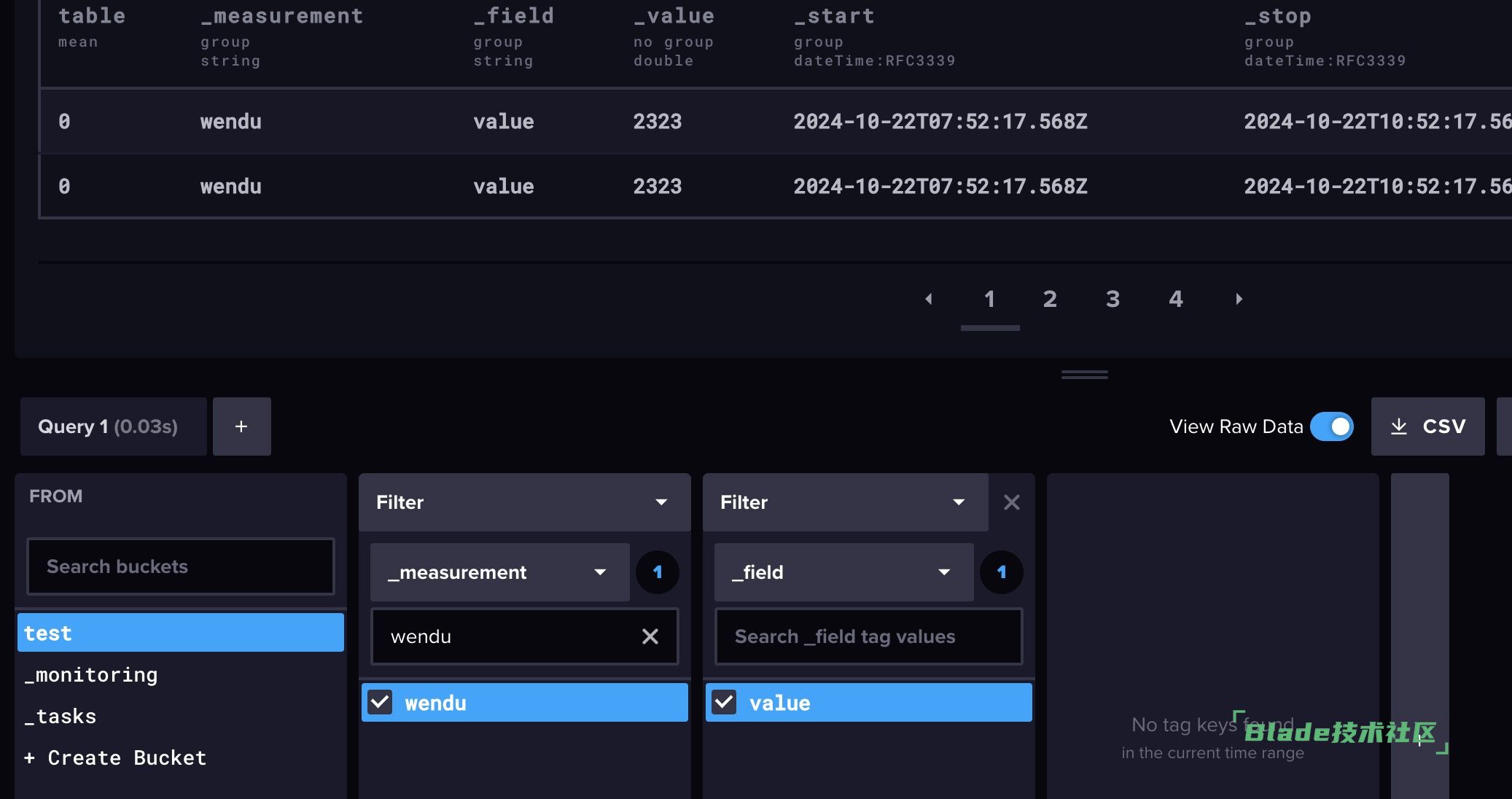Uncheck the value field checkbox
Screen dimensions: 1512x799
coord(724,702)
